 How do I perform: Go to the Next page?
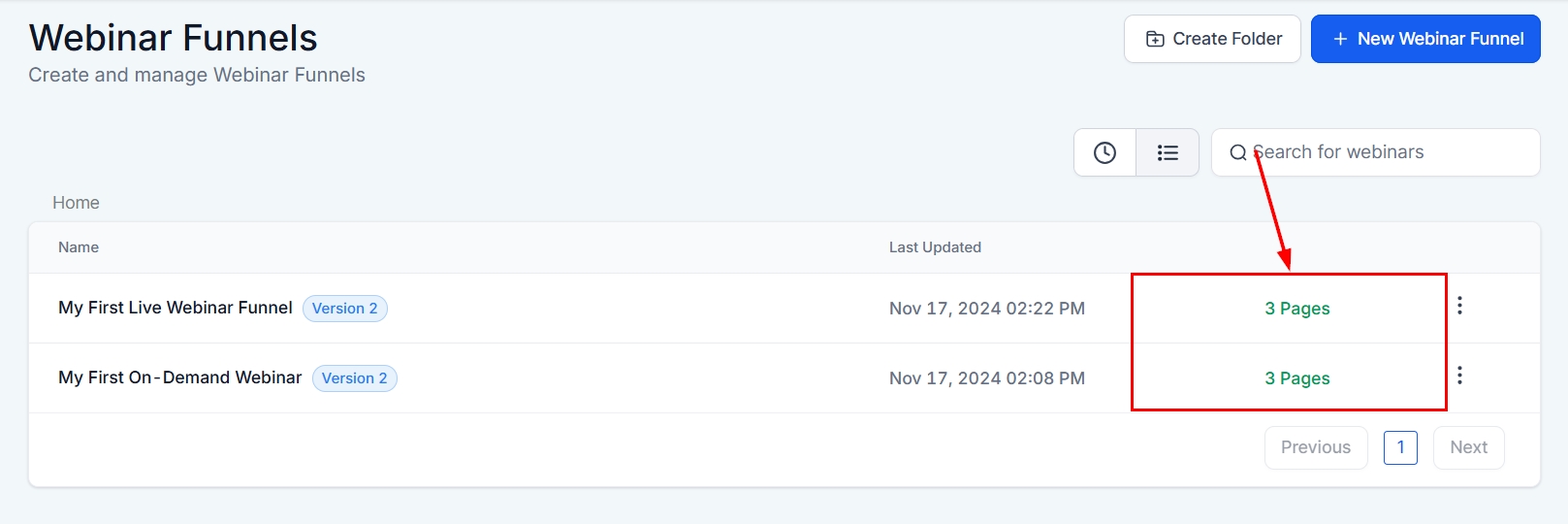coord(1468,447)
